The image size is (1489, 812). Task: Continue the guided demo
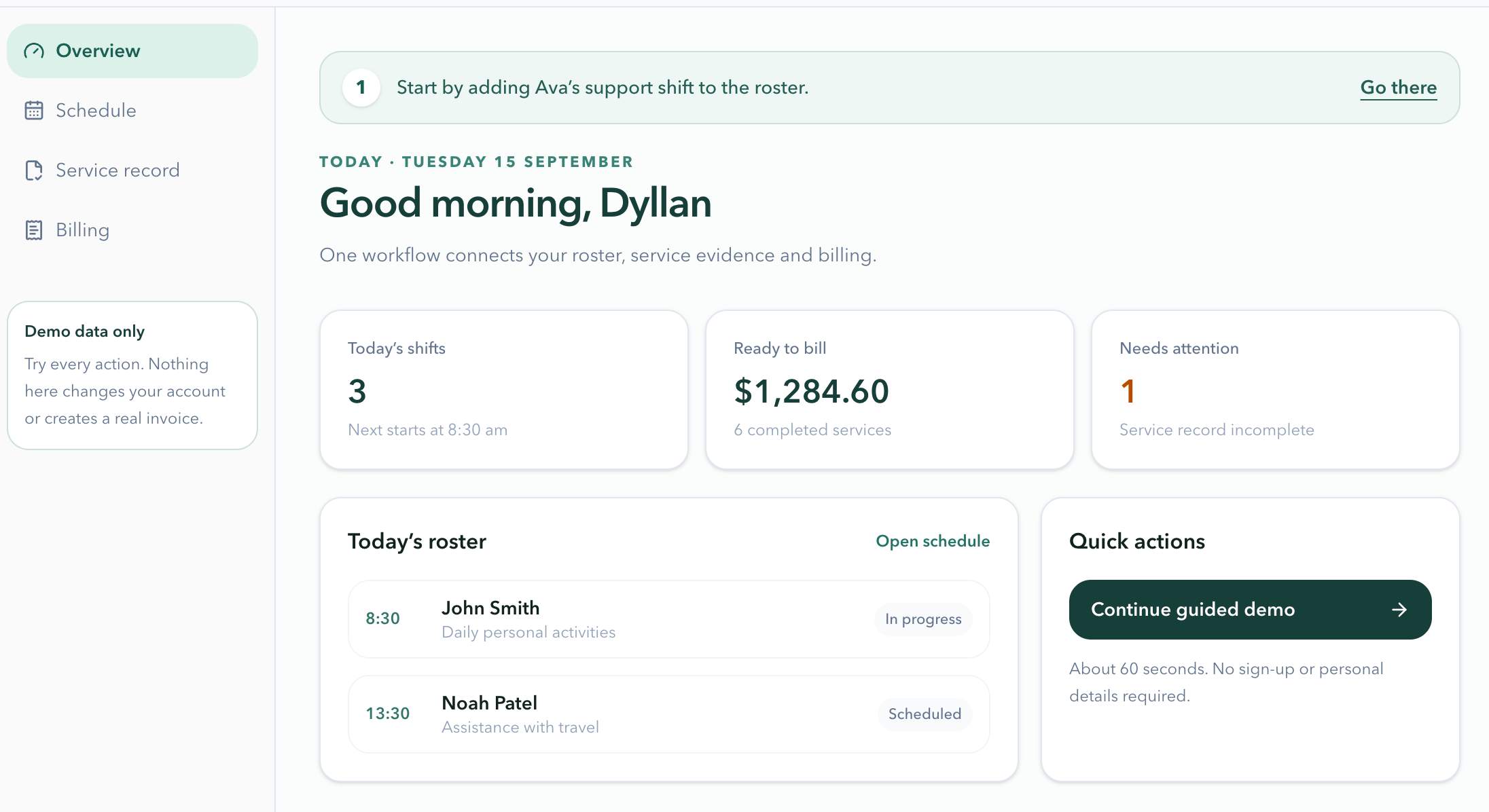click(x=1251, y=610)
